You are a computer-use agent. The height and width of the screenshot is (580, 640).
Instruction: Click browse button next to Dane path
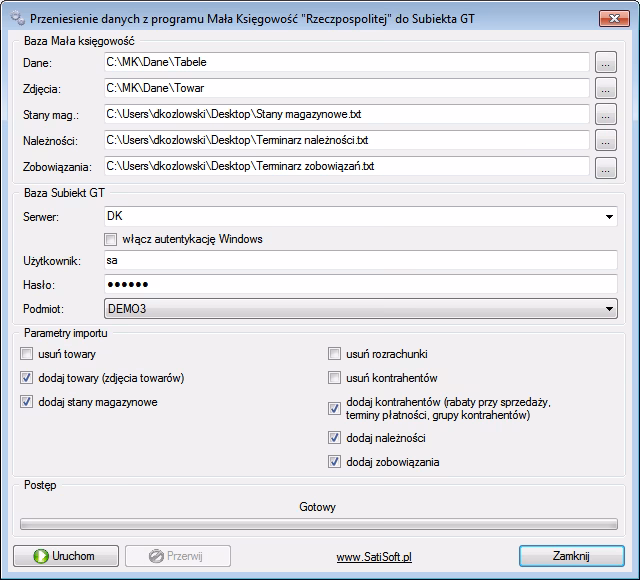[x=606, y=63]
